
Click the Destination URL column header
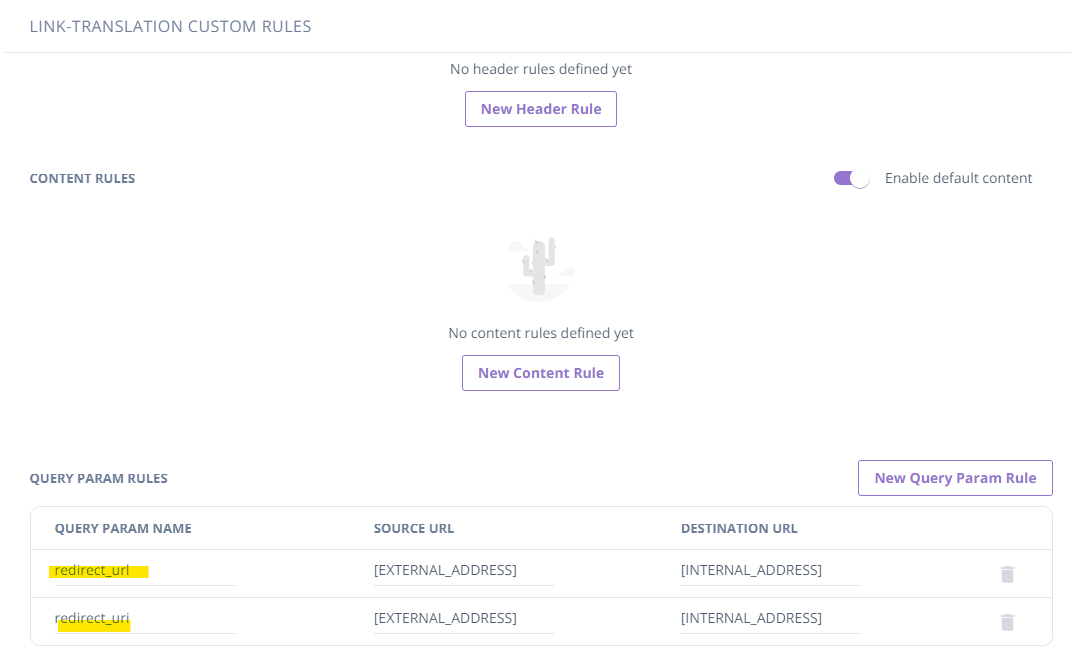739,528
